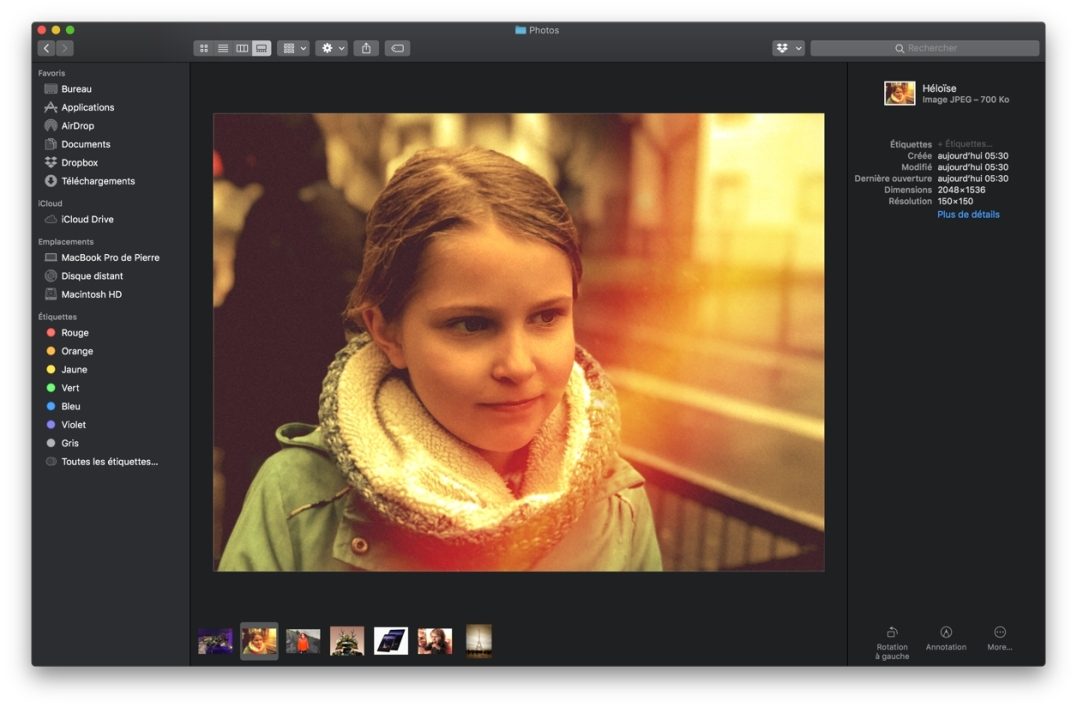Select the Rouge color tag
Image resolution: width=1077 pixels, height=708 pixels.
74,333
